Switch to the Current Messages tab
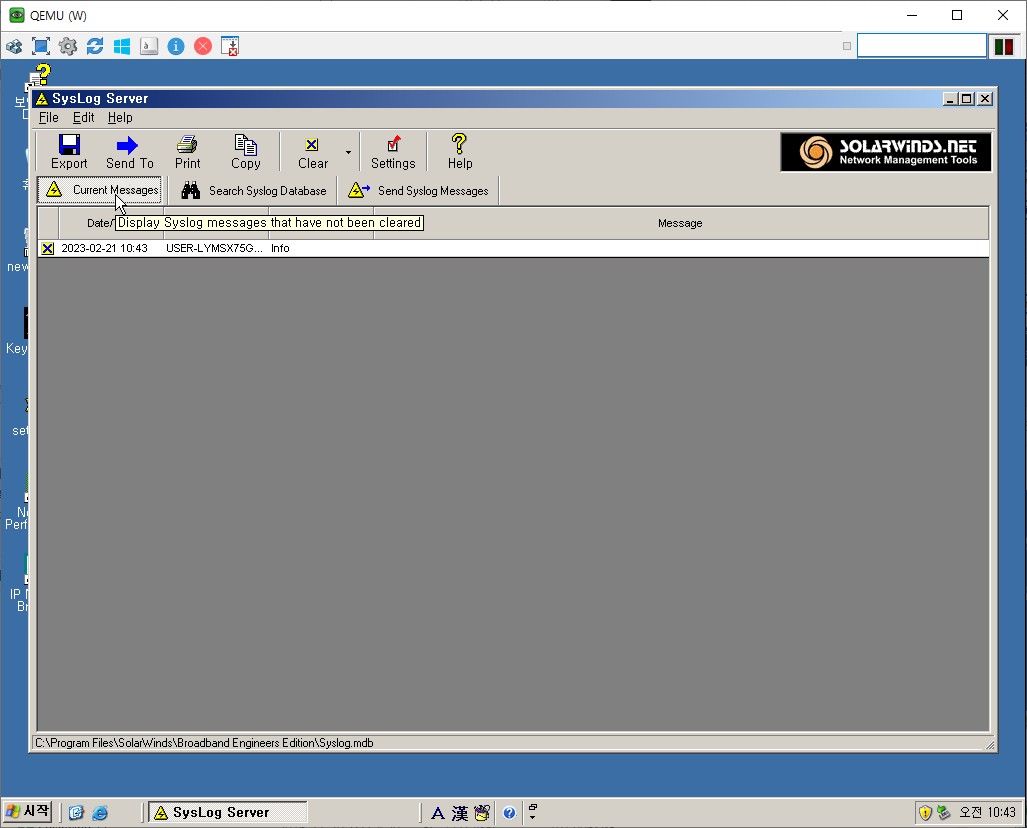1027x828 pixels. click(100, 190)
